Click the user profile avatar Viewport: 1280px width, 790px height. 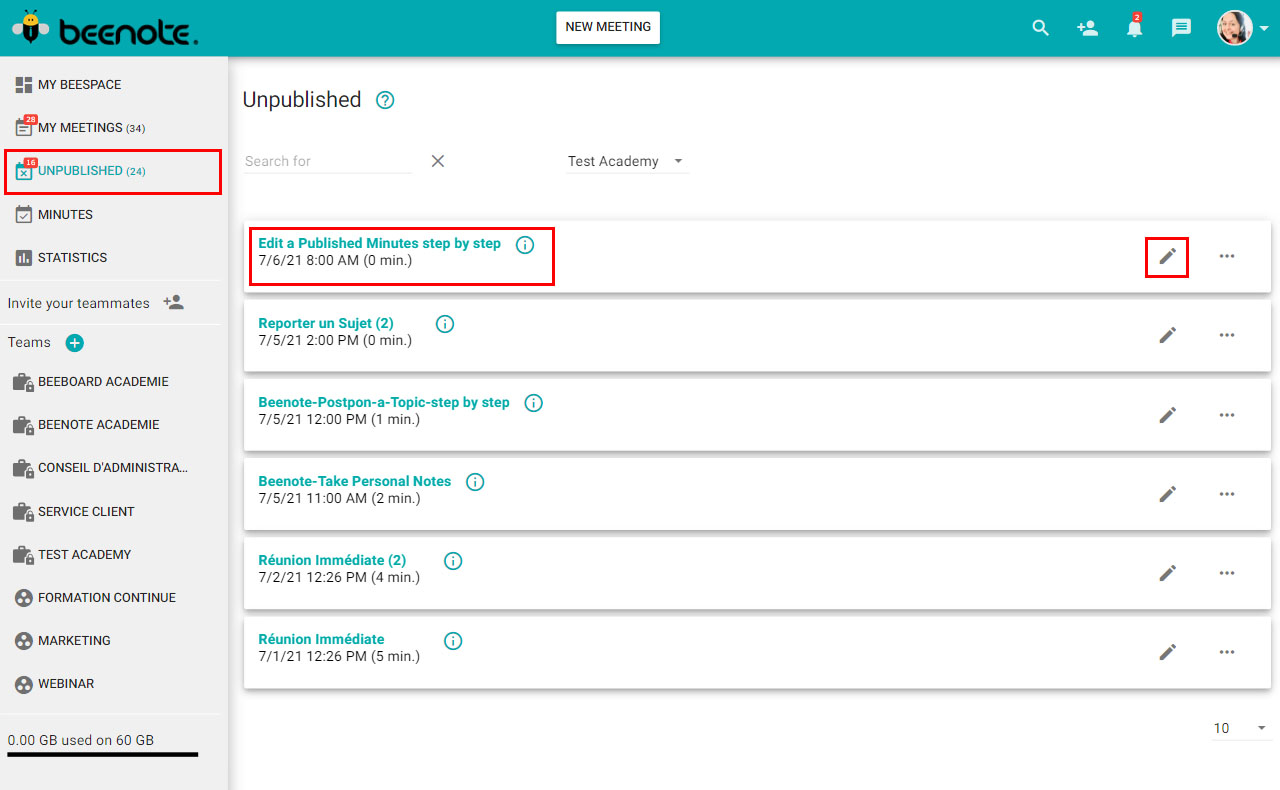(1235, 28)
